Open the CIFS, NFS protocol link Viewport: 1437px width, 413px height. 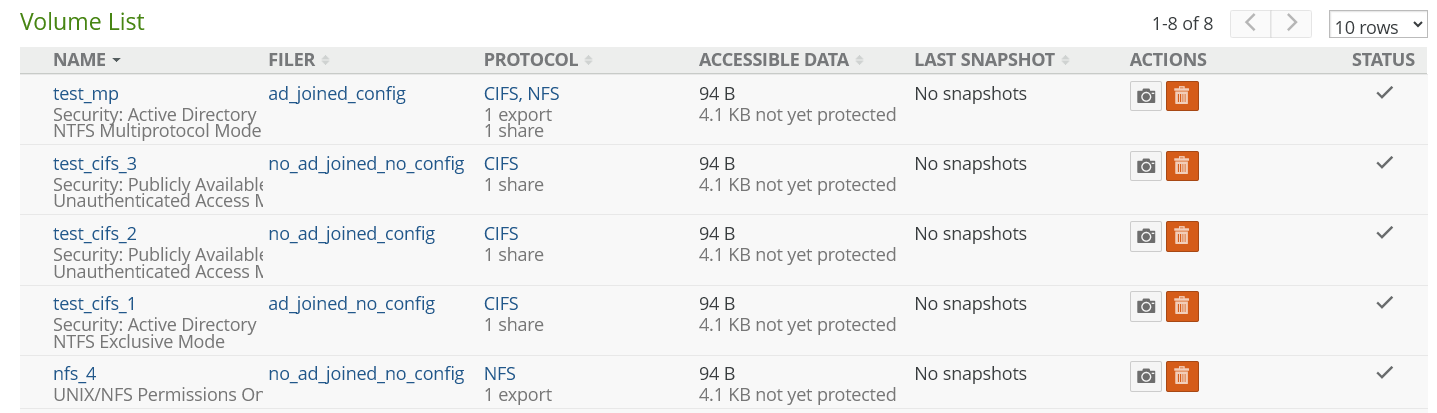522,94
